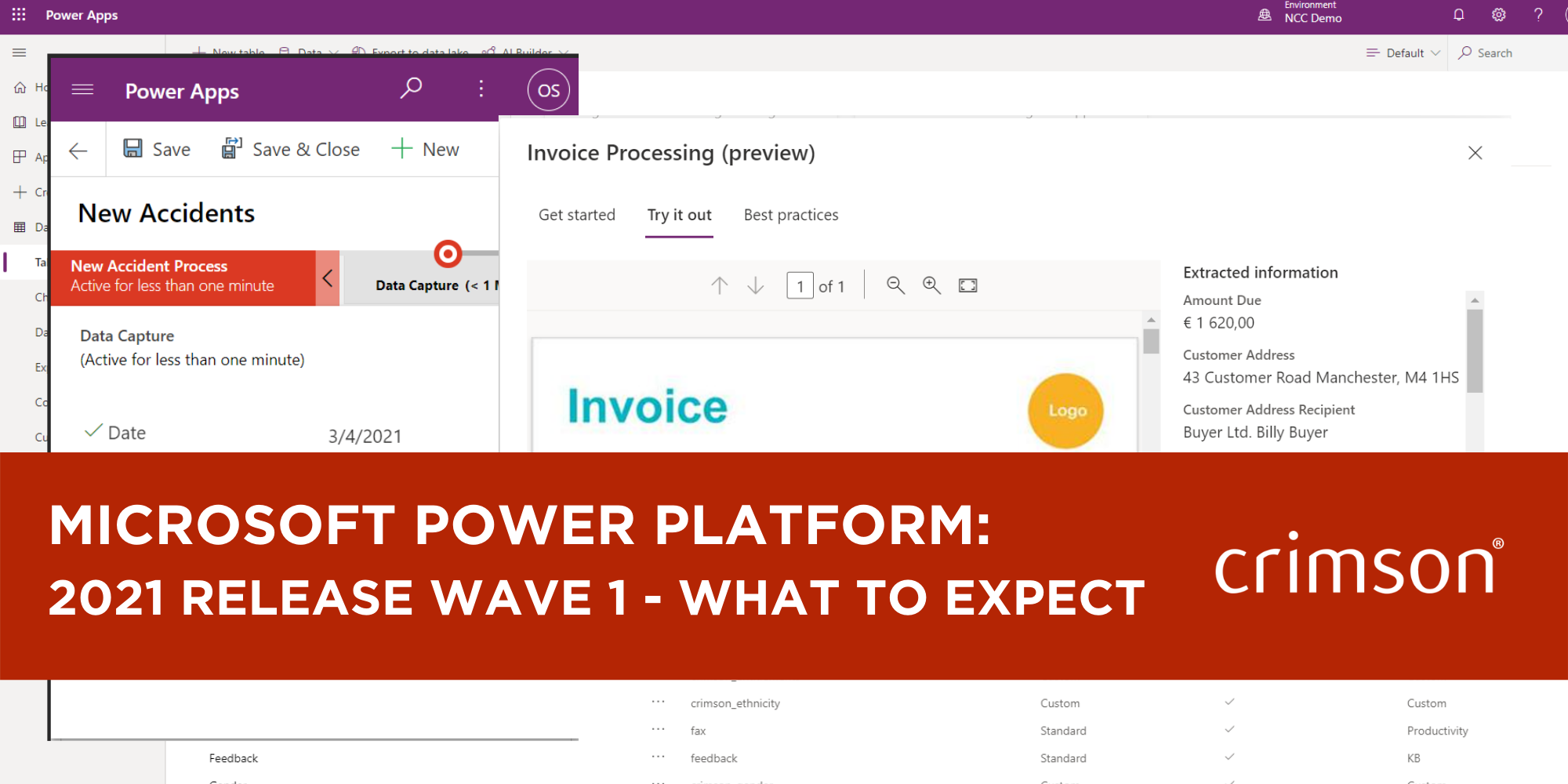Expand the Default view dropdown
Image resolution: width=1568 pixels, height=784 pixels.
coord(1403,53)
